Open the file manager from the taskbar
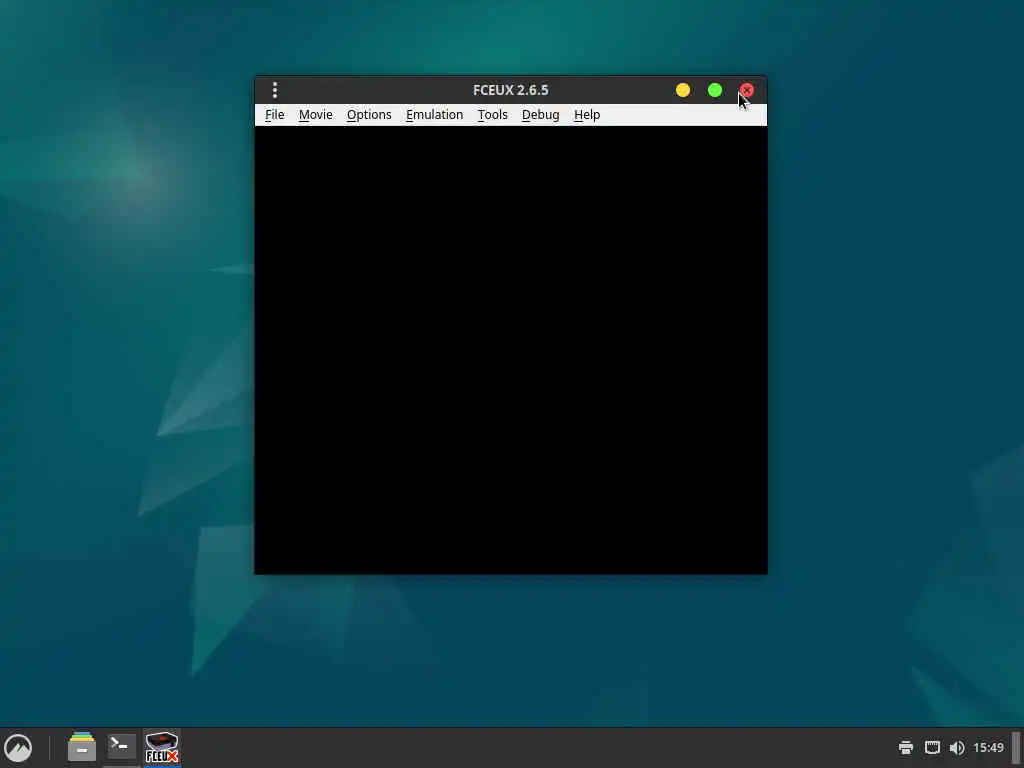This screenshot has width=1024, height=768. click(82, 747)
